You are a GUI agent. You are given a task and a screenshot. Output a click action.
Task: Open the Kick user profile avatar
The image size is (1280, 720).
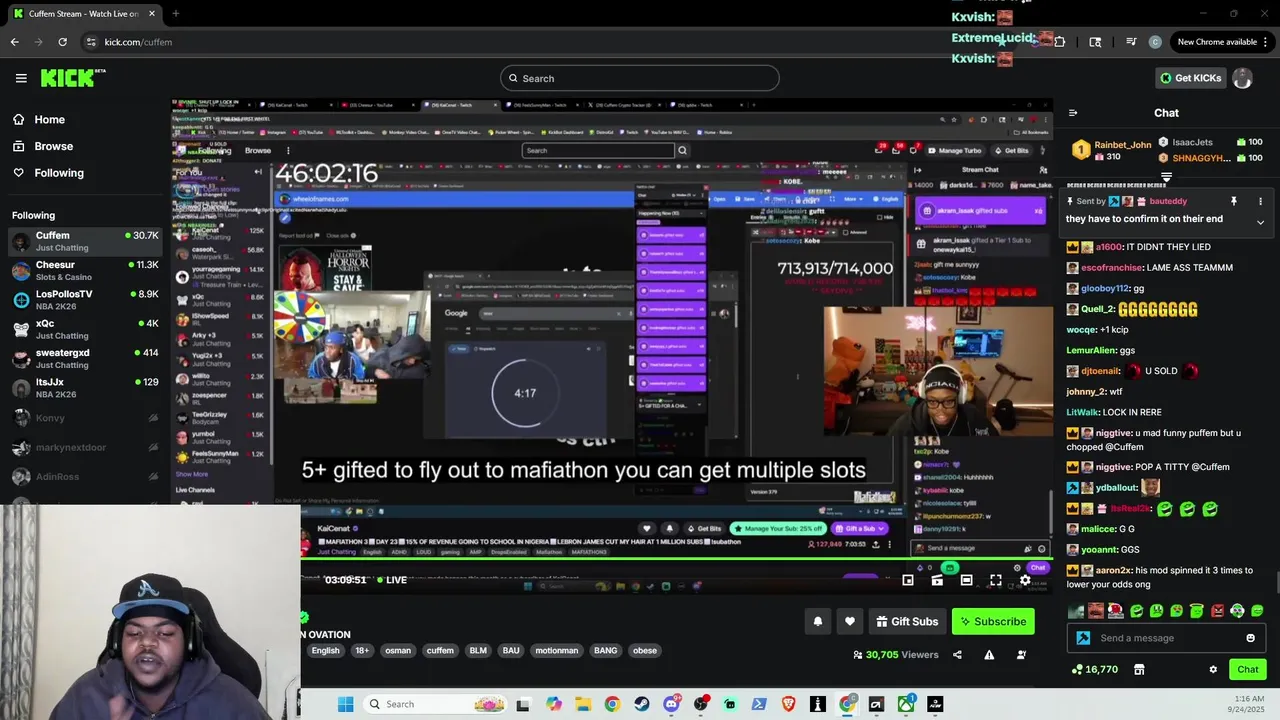[1242, 78]
